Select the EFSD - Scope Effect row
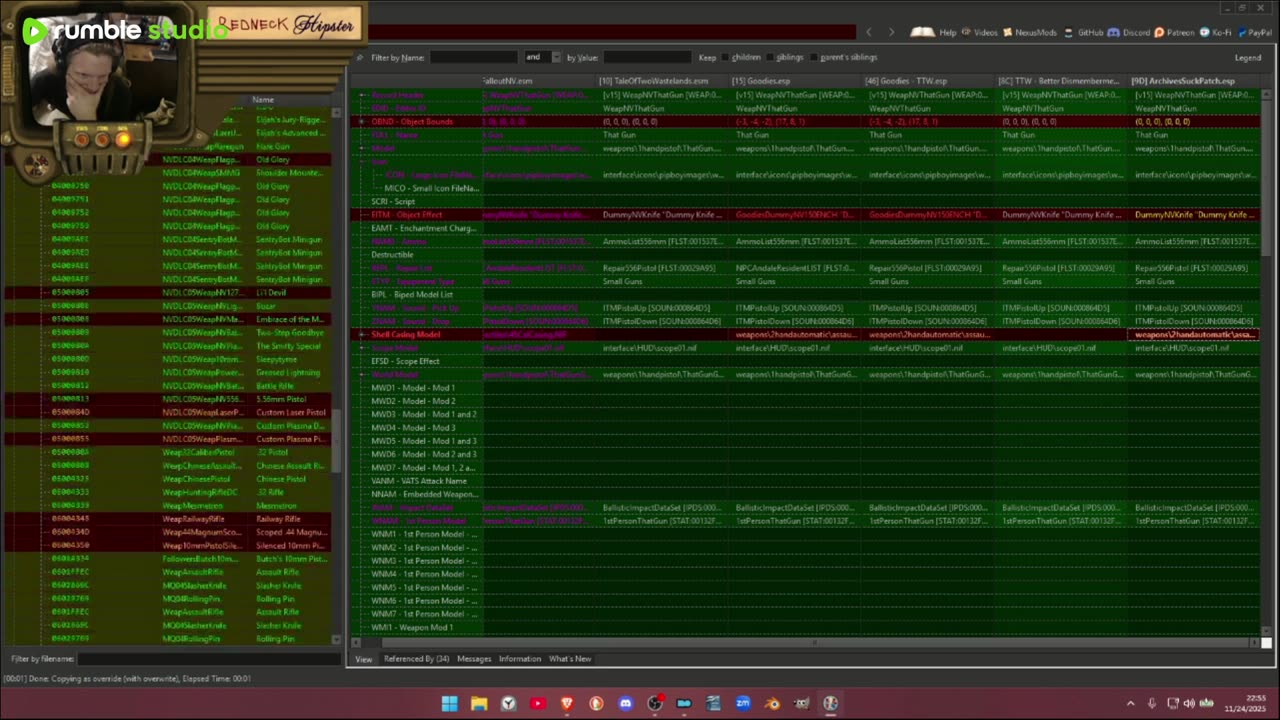The height and width of the screenshot is (720, 1280). point(405,362)
